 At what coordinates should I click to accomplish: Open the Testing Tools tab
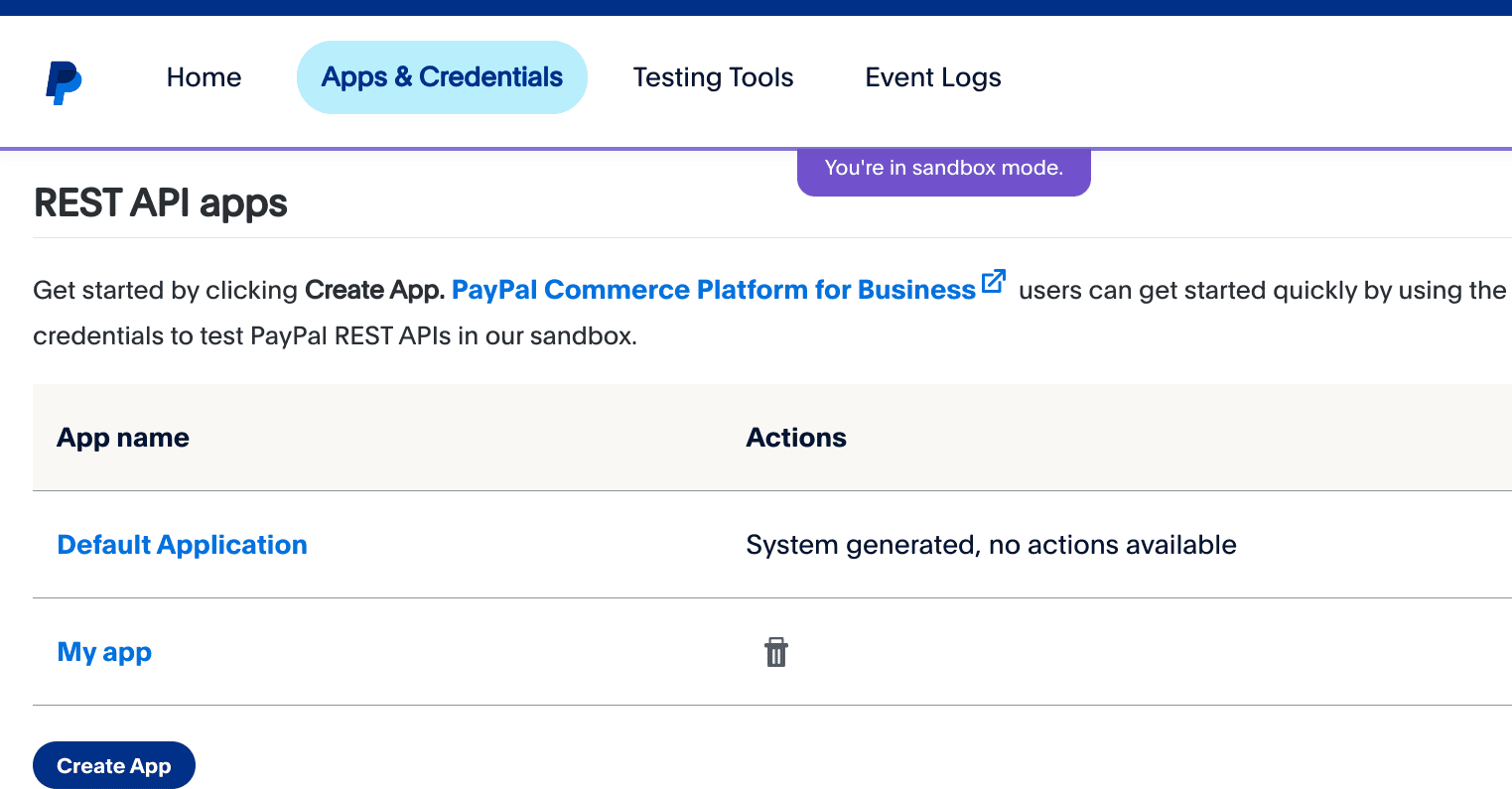click(x=713, y=77)
